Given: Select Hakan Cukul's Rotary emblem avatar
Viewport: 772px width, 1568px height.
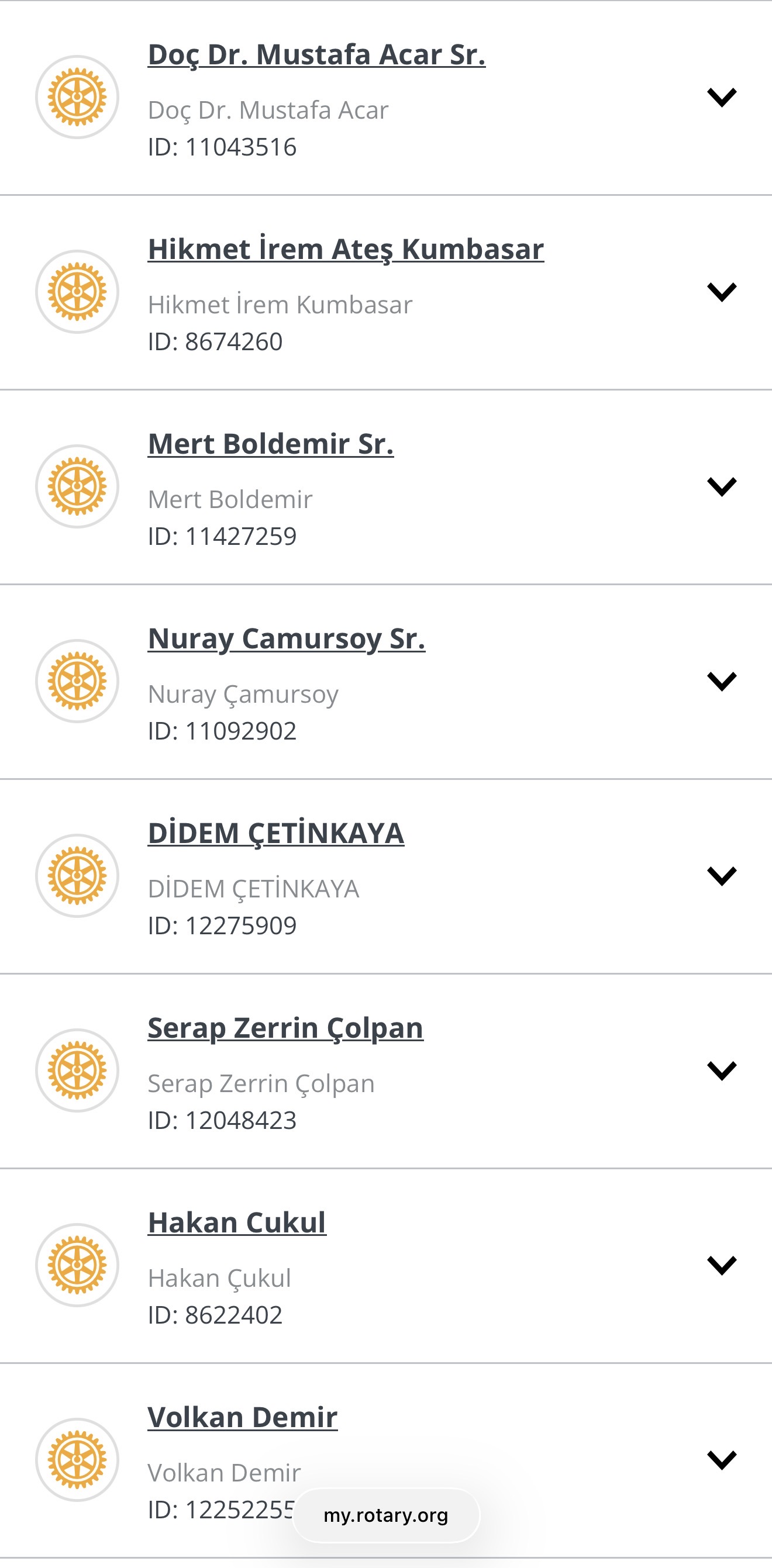Looking at the screenshot, I should (77, 1265).
